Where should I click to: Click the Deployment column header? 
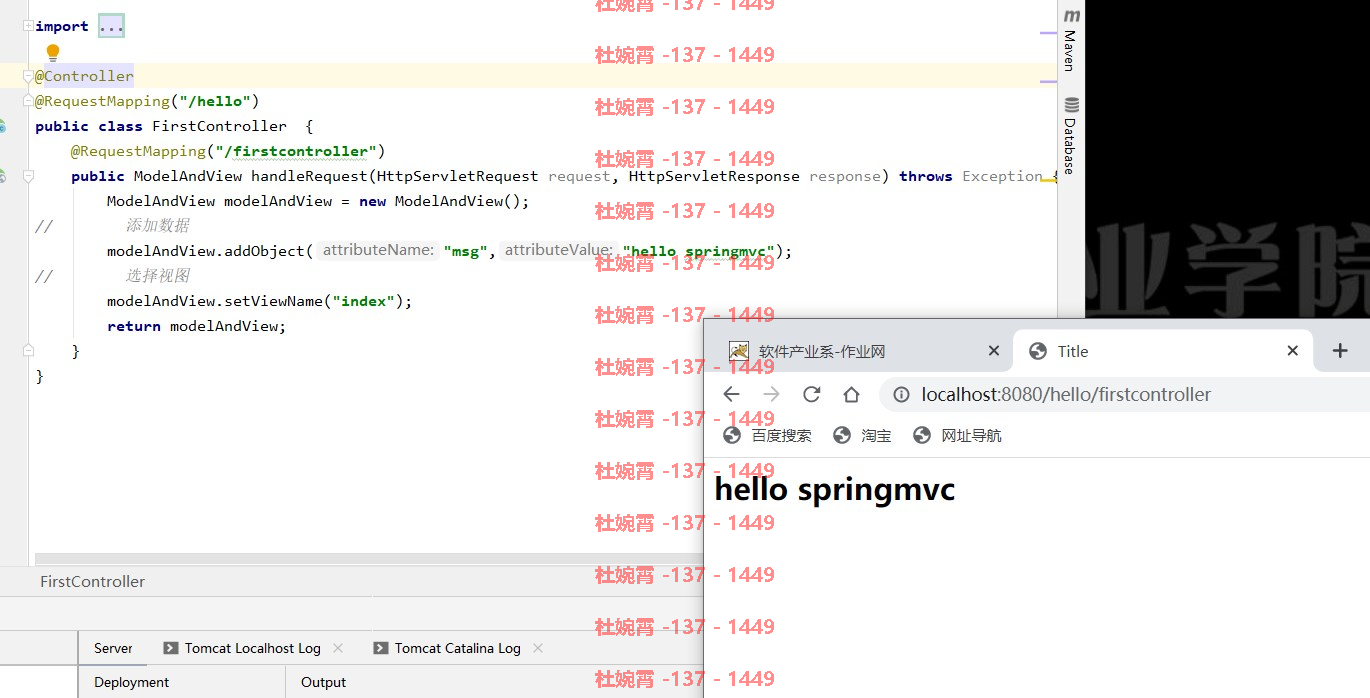click(x=131, y=682)
